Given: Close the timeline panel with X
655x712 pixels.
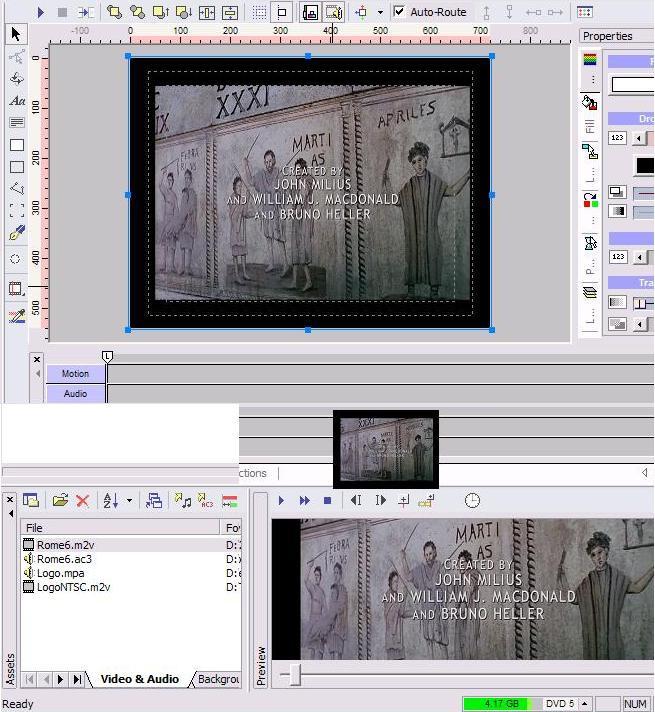Looking at the screenshot, I should point(37,359).
